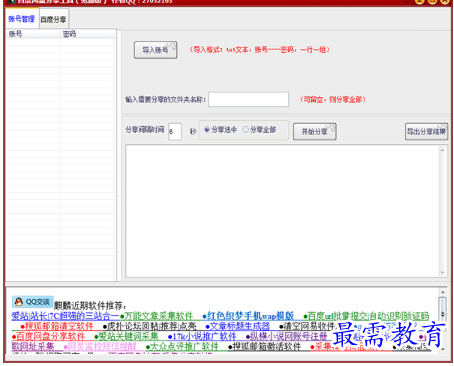Open the 万能文章采集软件 link
This screenshot has height=366, width=454.
pos(158,316)
